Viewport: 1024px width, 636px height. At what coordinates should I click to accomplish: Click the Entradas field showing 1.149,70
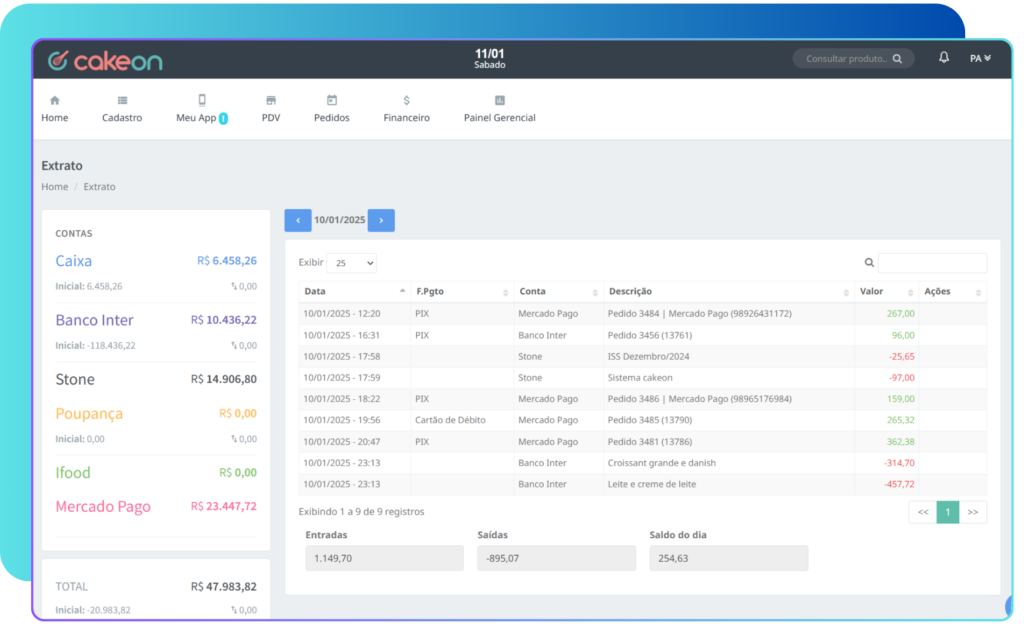(x=385, y=558)
